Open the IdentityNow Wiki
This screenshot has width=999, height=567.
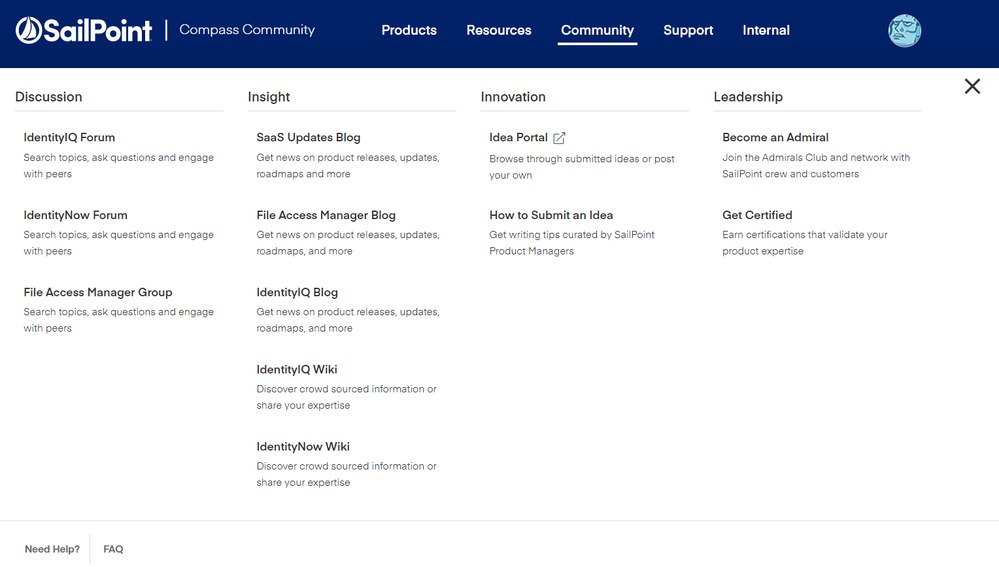click(x=303, y=446)
